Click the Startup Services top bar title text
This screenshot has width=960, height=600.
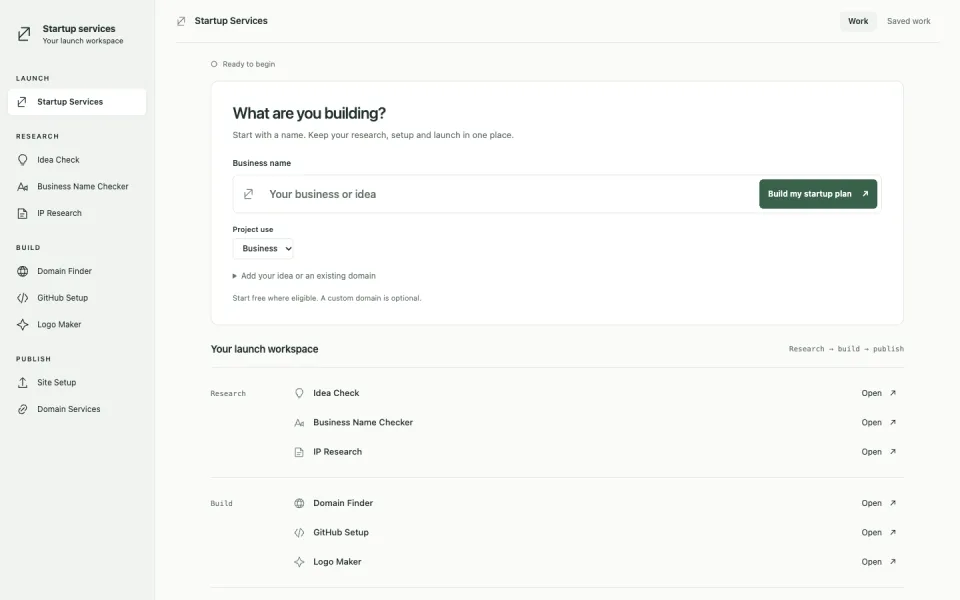[x=231, y=21]
